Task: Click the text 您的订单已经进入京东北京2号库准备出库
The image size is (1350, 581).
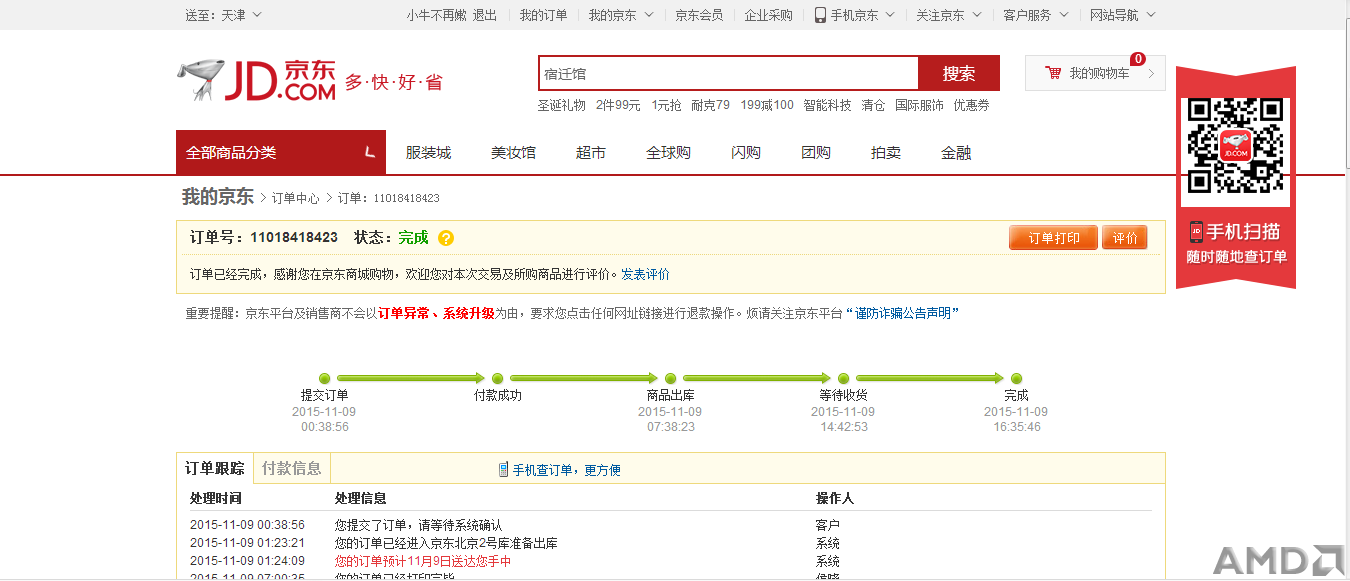Action: [446, 543]
